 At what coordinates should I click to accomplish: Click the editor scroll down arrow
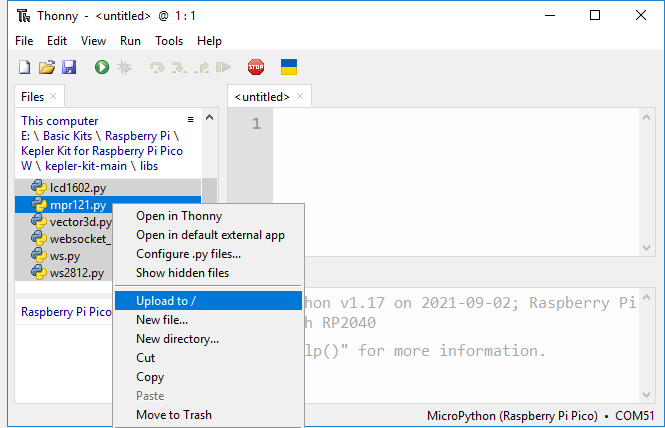point(646,247)
